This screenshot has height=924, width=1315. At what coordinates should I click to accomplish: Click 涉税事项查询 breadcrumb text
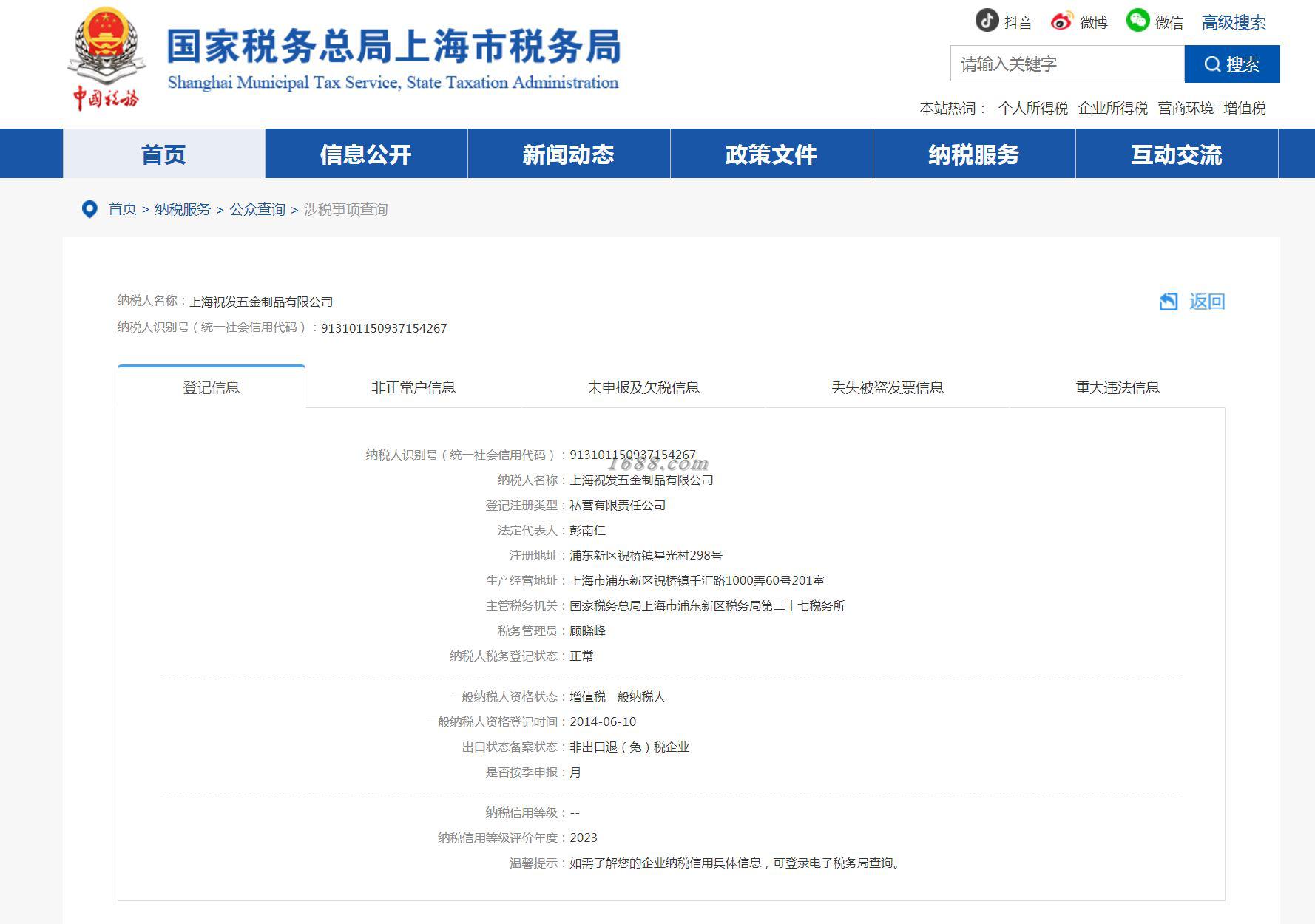point(345,209)
